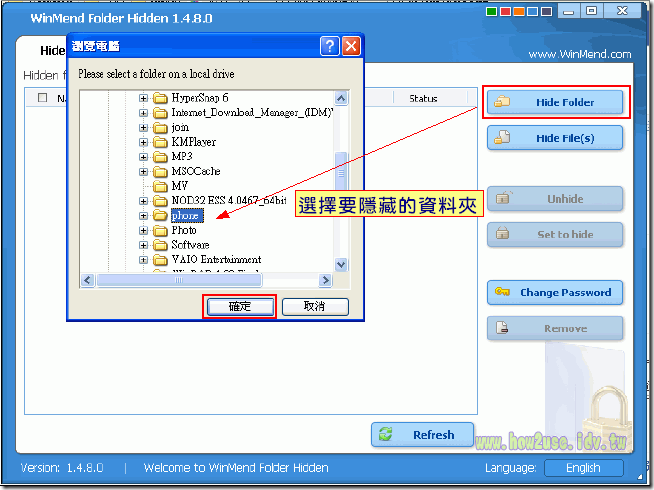Open Change Password

(x=555, y=292)
